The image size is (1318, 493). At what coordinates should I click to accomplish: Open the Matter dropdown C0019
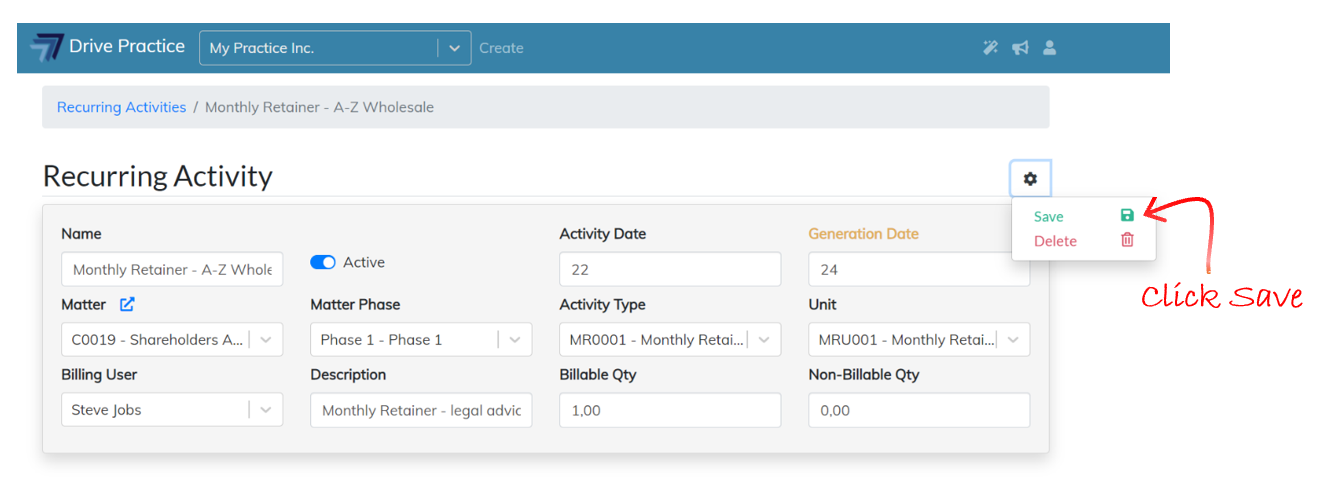[x=172, y=340]
